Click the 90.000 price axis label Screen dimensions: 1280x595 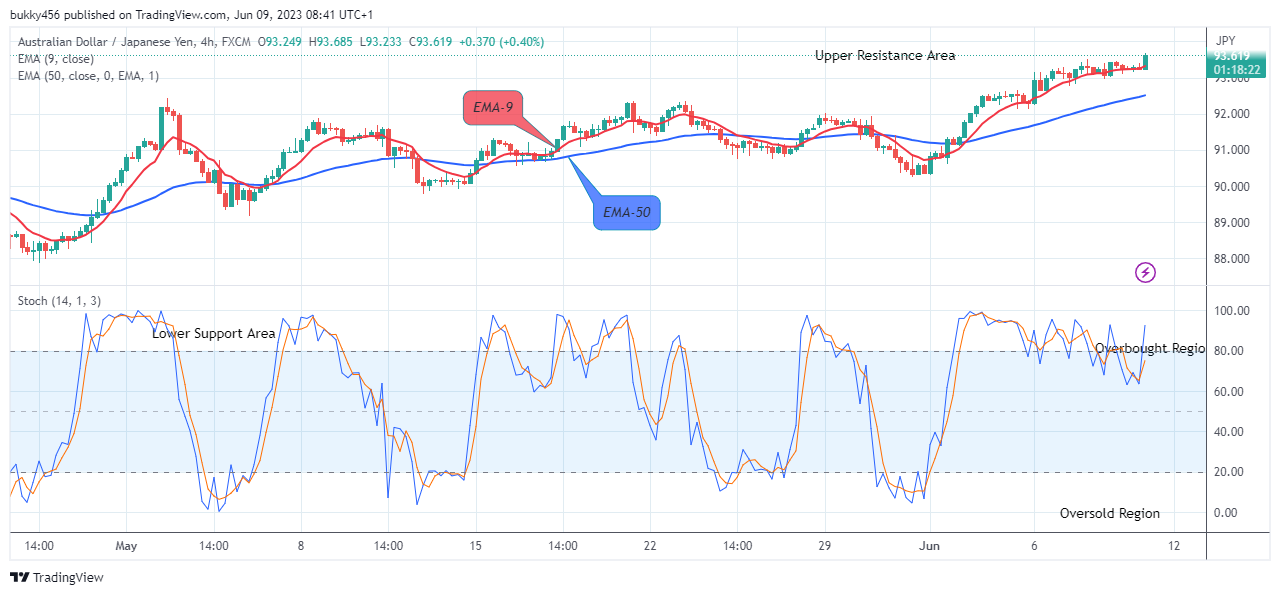(x=1231, y=186)
